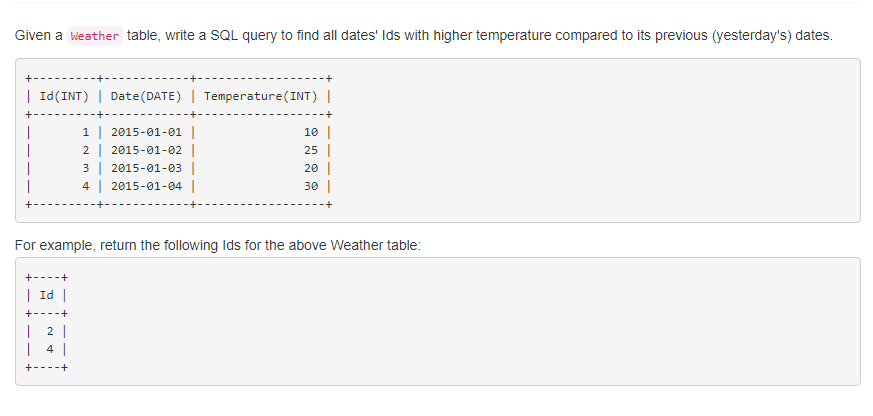Viewport: 873px width, 416px height.
Task: Click the highlighted Weather code tag
Action: point(96,36)
